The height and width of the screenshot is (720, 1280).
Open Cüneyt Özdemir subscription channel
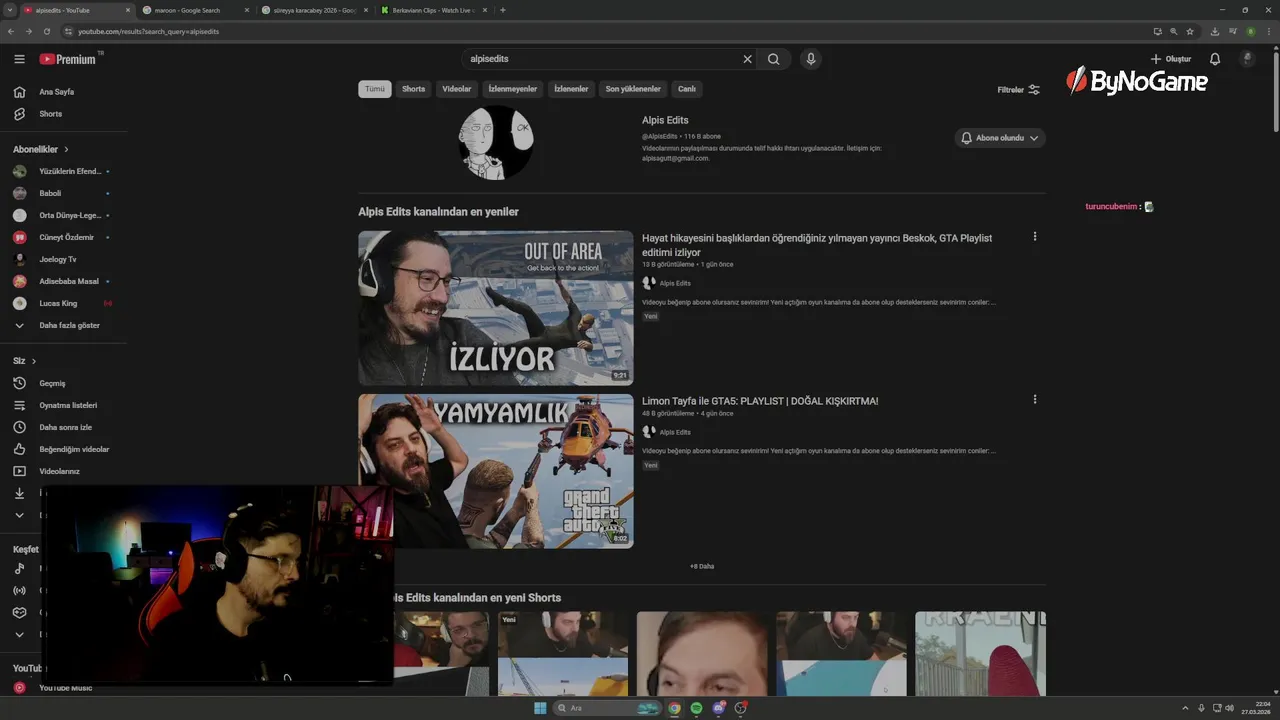coord(65,237)
